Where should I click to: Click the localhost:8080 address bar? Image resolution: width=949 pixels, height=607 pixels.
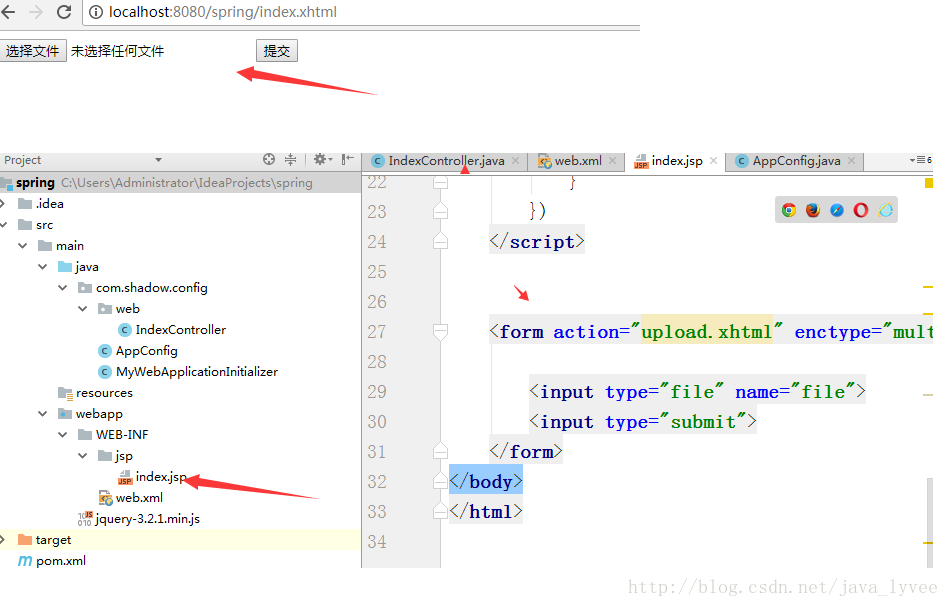point(363,12)
